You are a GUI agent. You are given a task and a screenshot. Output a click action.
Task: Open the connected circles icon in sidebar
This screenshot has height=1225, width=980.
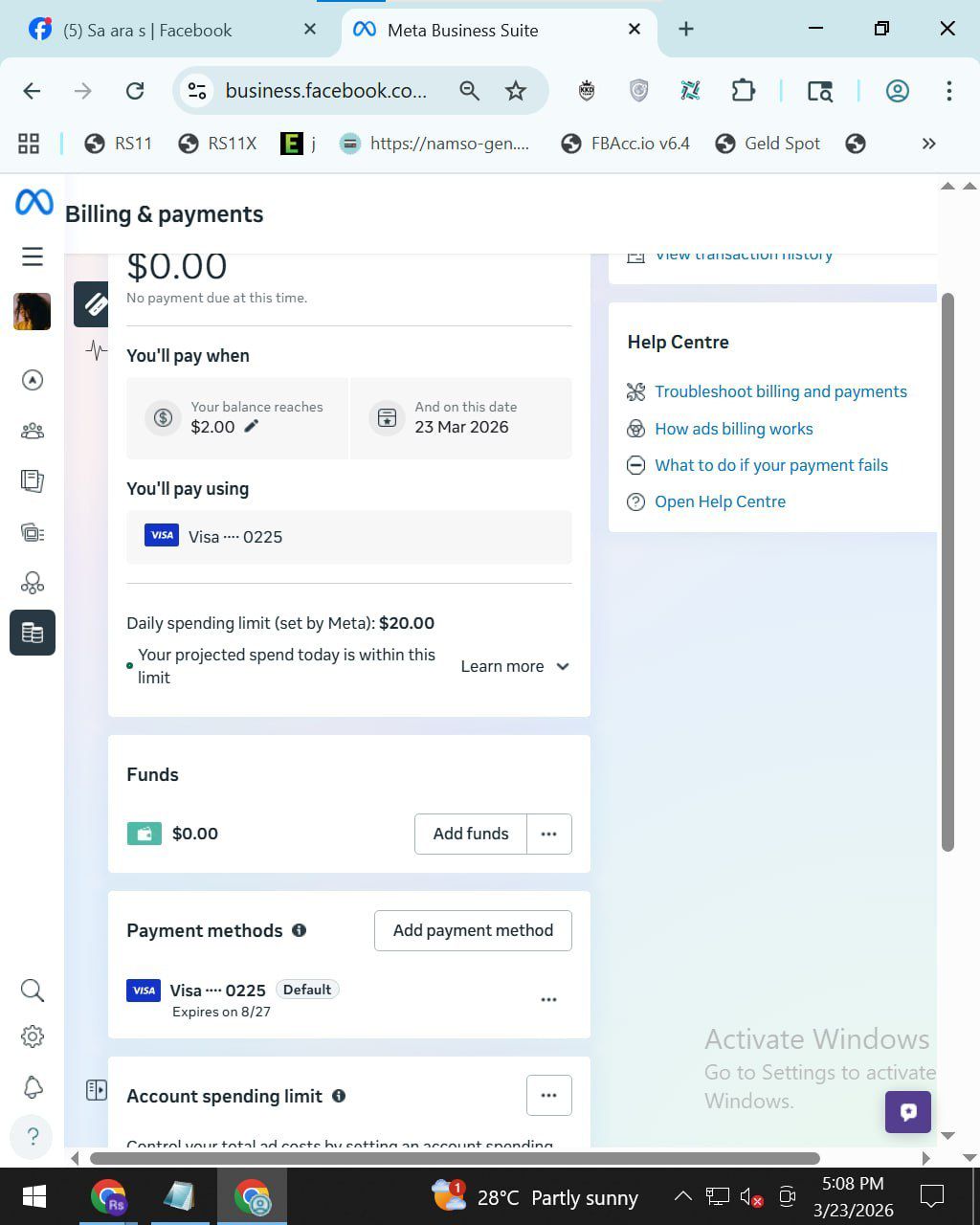pos(33,583)
